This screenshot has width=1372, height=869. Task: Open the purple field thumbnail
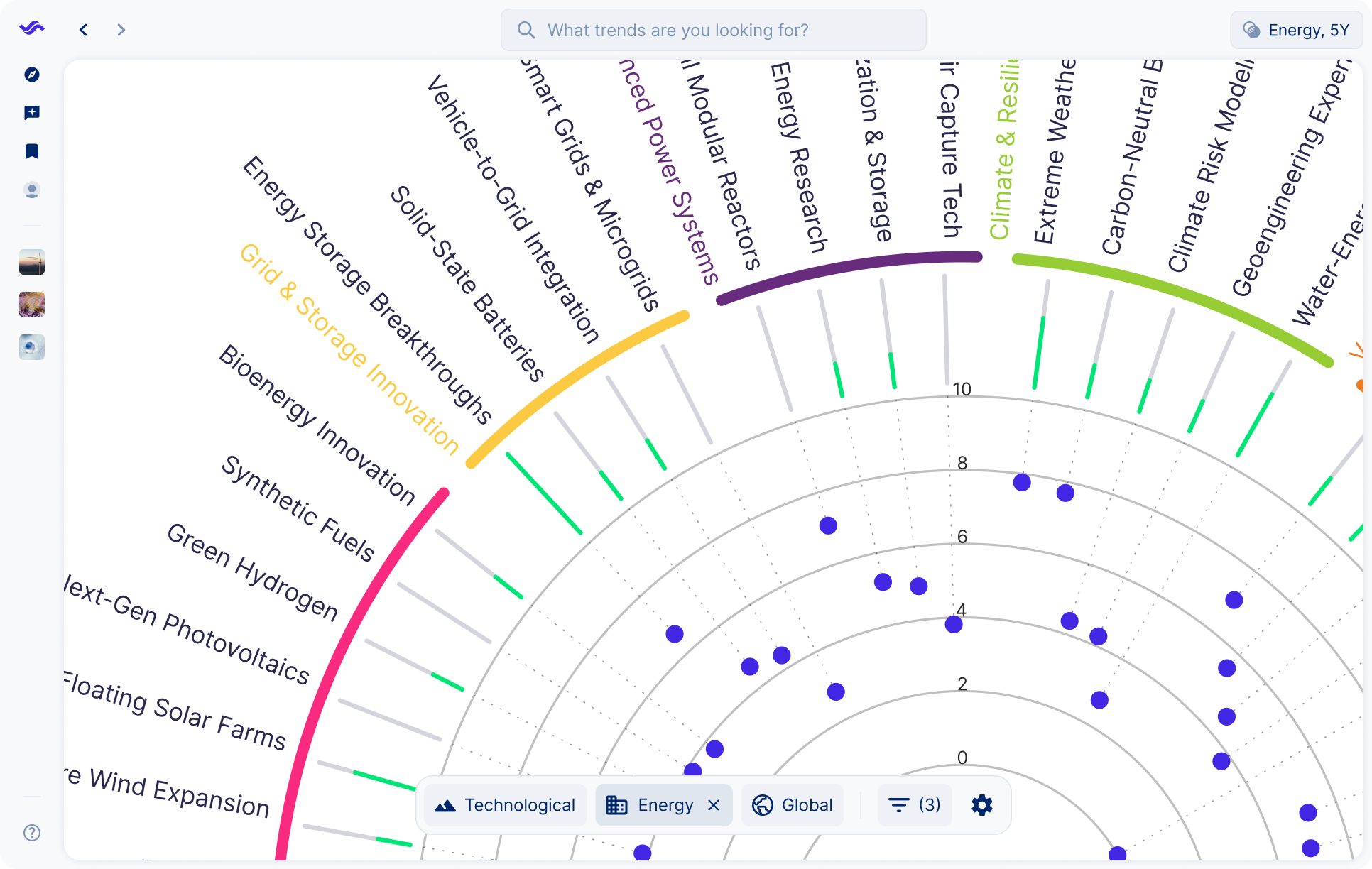click(x=32, y=305)
